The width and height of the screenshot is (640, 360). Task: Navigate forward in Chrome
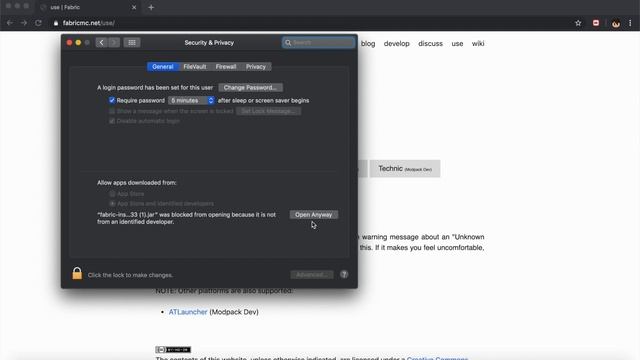coord(24,23)
